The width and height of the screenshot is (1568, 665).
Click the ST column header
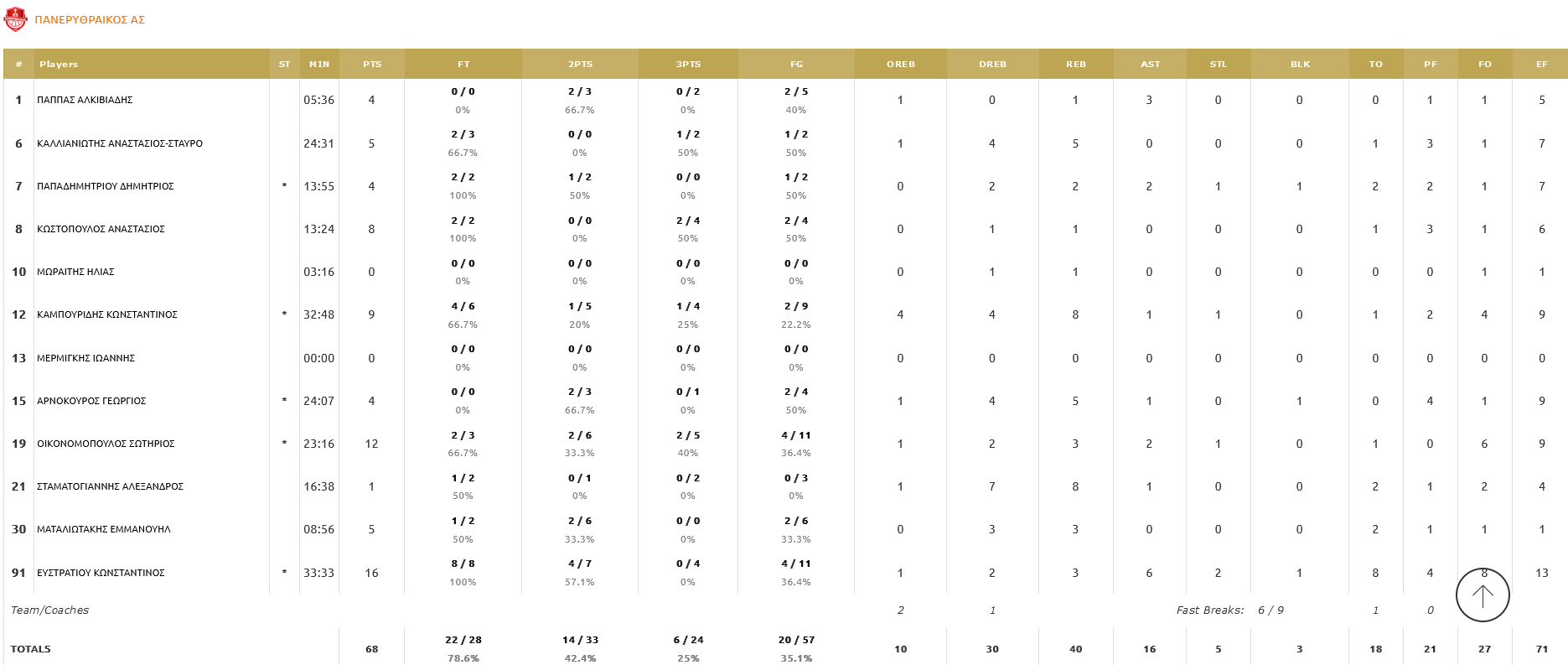point(285,64)
